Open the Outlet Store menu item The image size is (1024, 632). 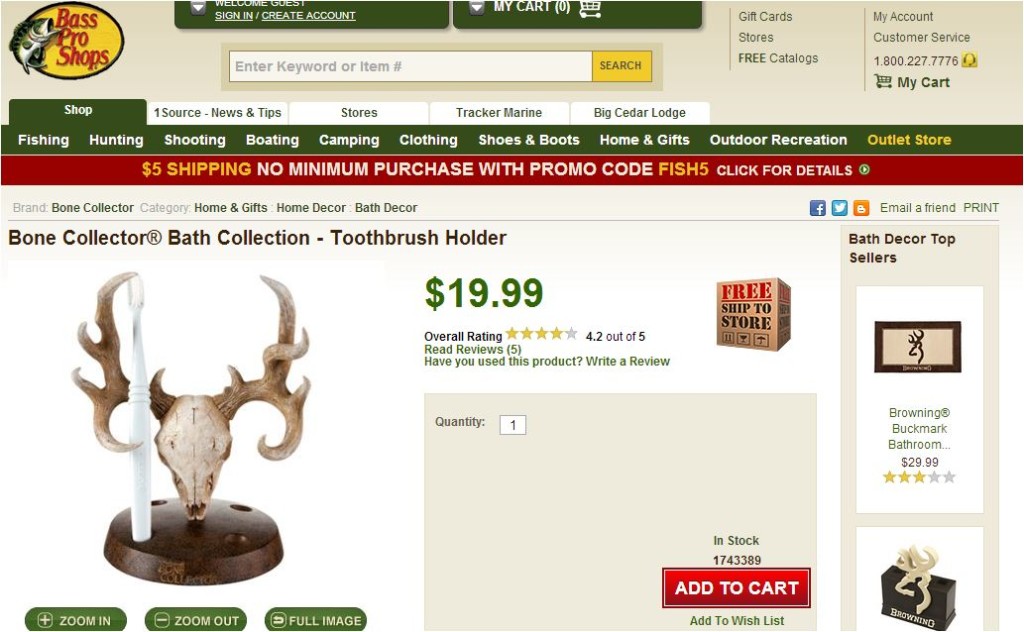click(909, 140)
